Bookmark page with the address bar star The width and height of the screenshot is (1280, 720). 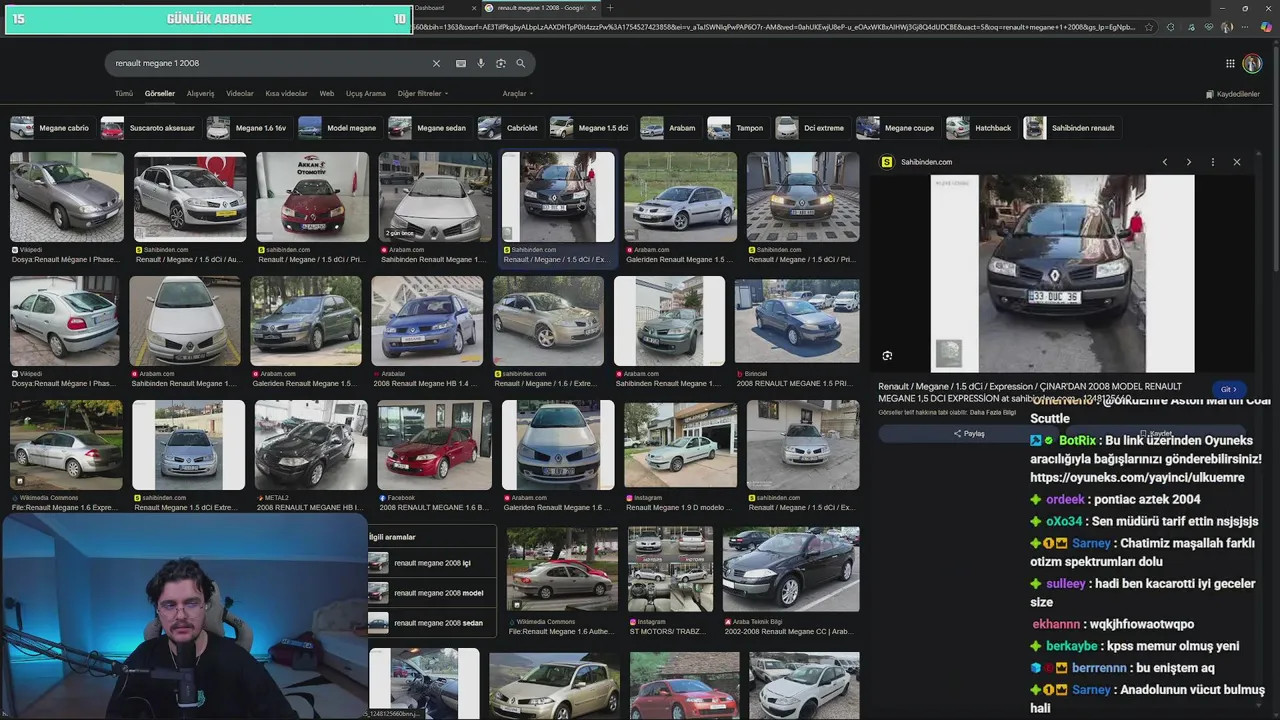coord(1149,27)
